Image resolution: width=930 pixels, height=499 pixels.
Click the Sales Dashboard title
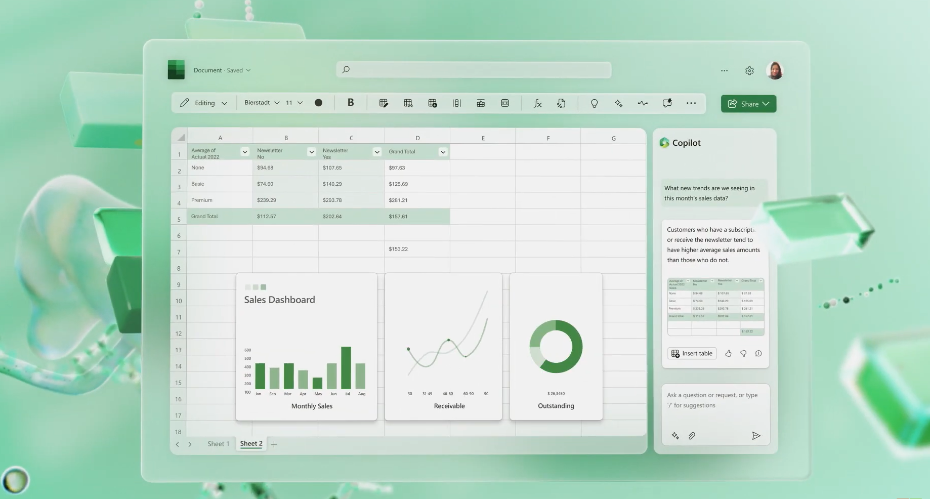279,300
